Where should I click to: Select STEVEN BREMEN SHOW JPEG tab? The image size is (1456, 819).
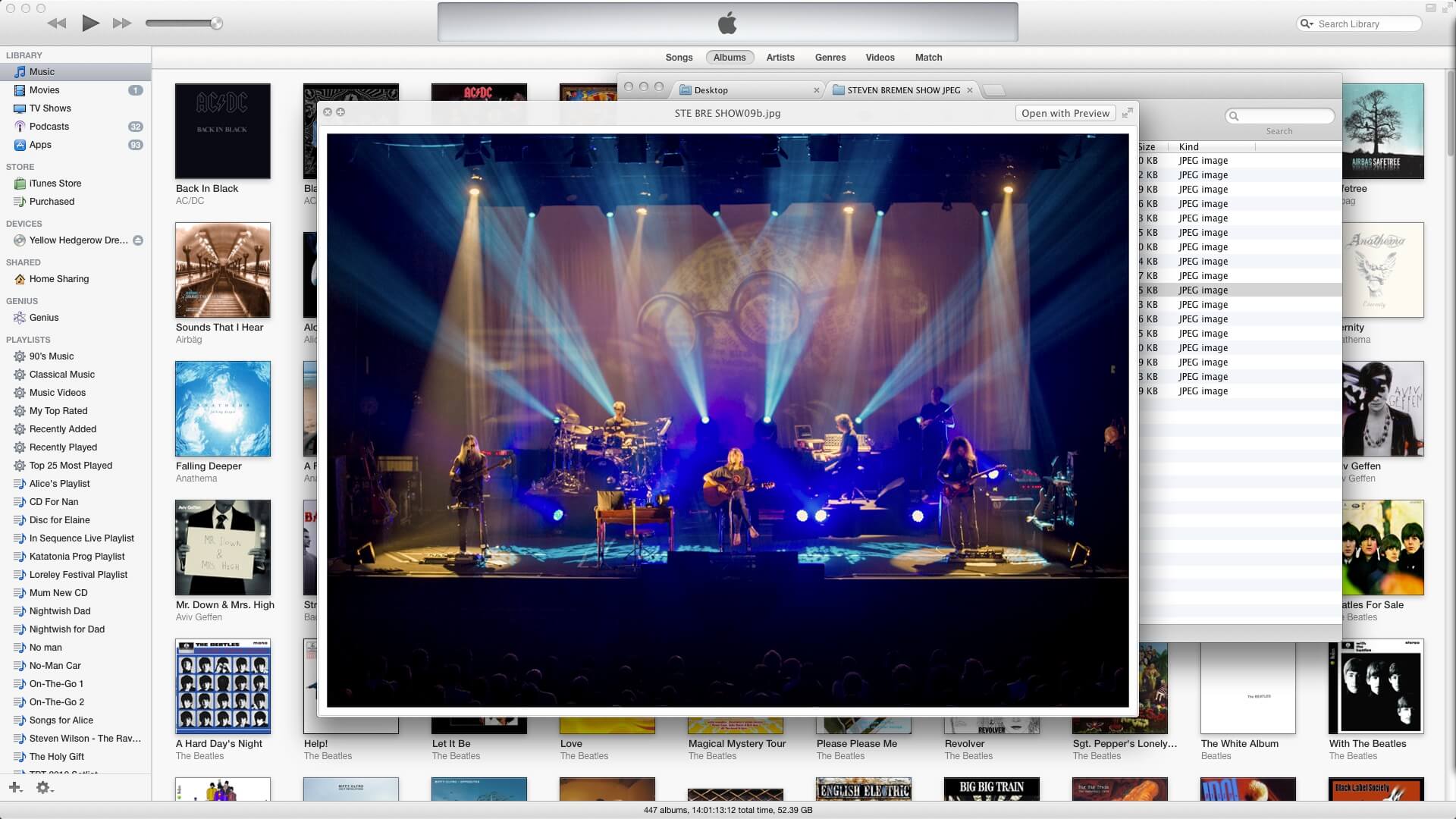tap(903, 90)
